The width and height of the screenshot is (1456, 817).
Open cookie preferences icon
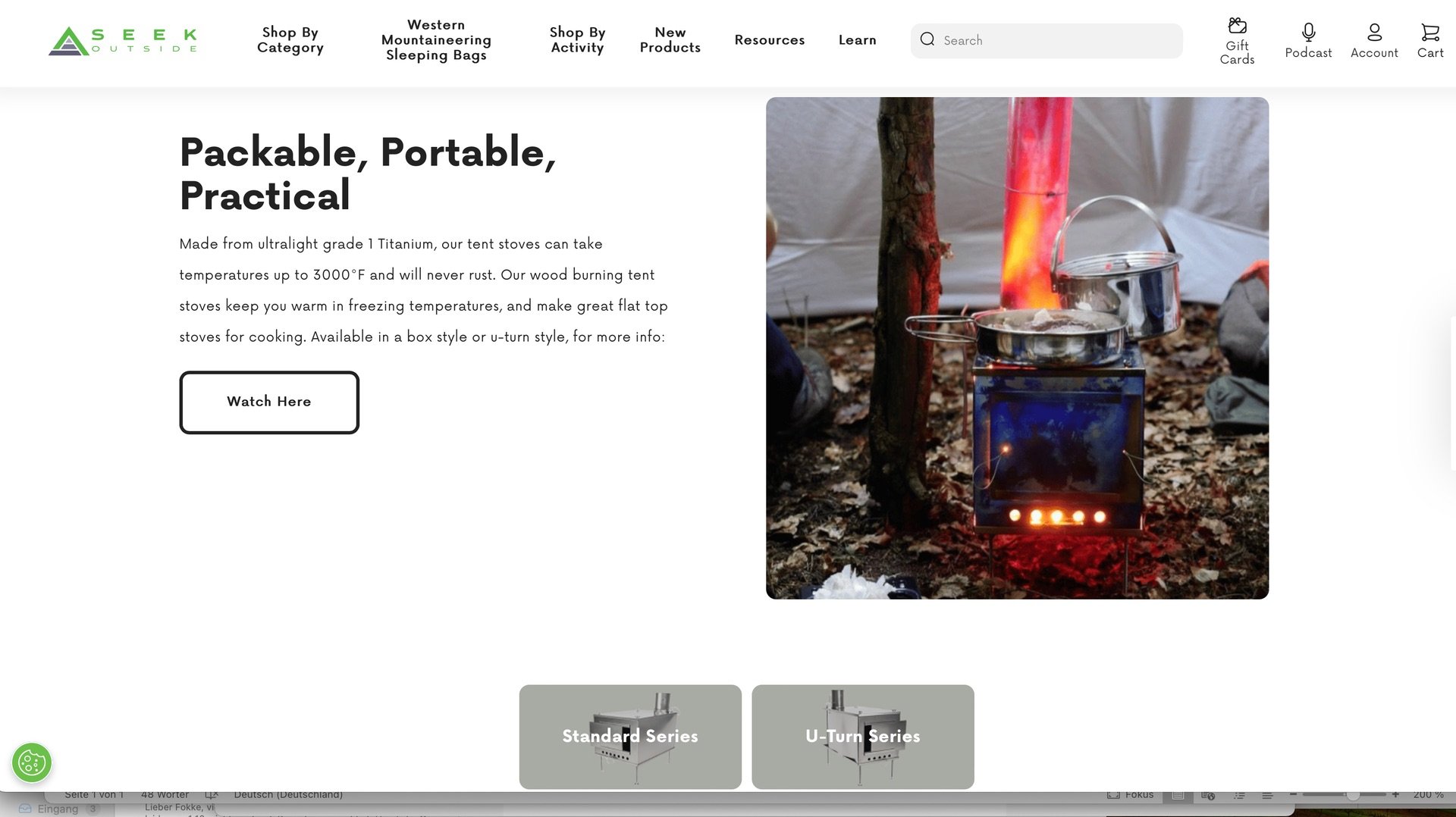(x=32, y=762)
